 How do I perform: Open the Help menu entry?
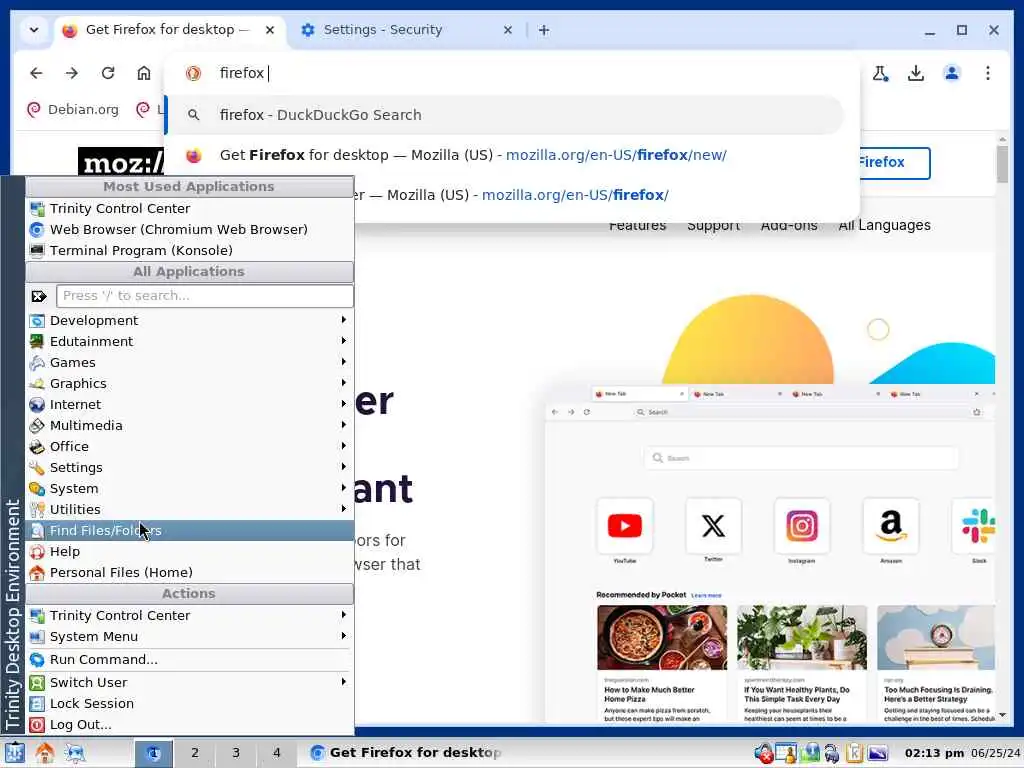190,552
